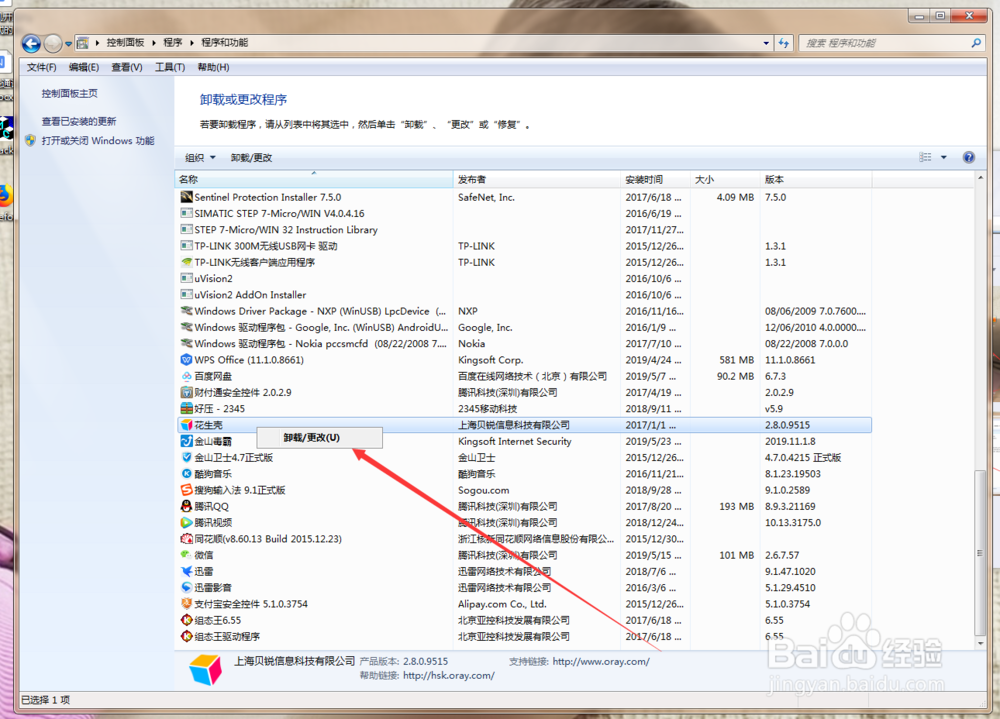Click the 百度网盘 program icon

pyautogui.click(x=186, y=376)
